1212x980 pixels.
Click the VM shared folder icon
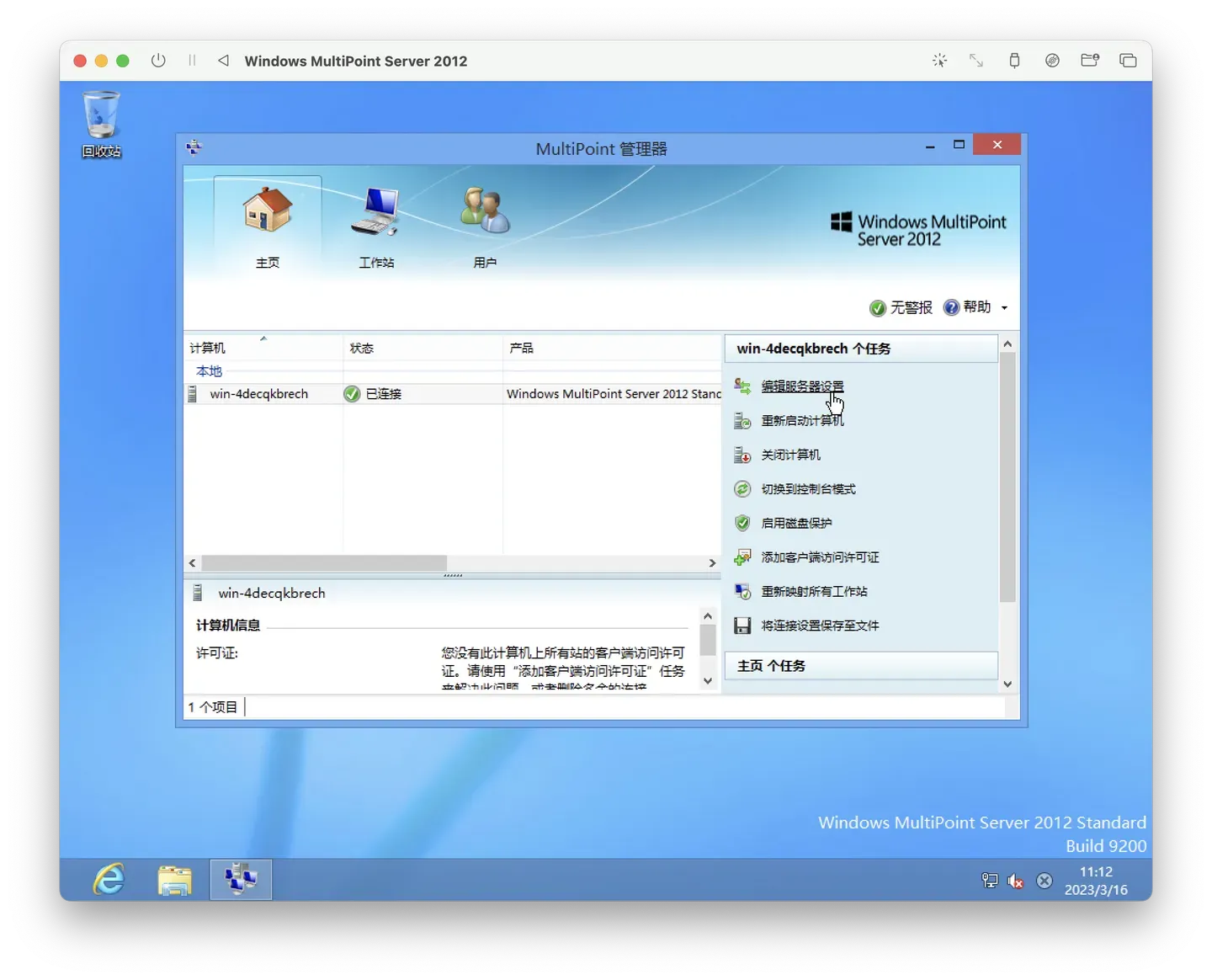1090,61
